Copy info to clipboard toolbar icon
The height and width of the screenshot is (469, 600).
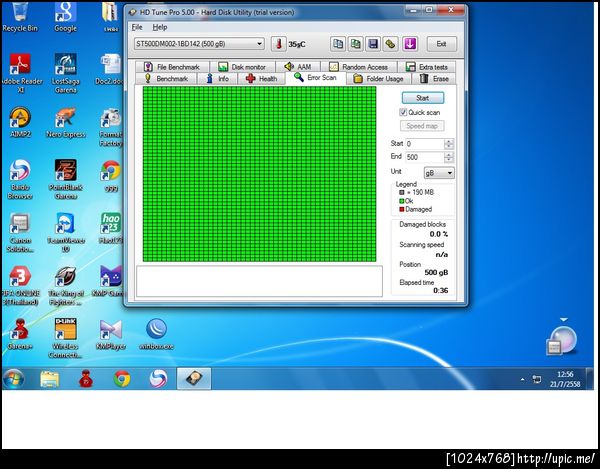(x=338, y=44)
